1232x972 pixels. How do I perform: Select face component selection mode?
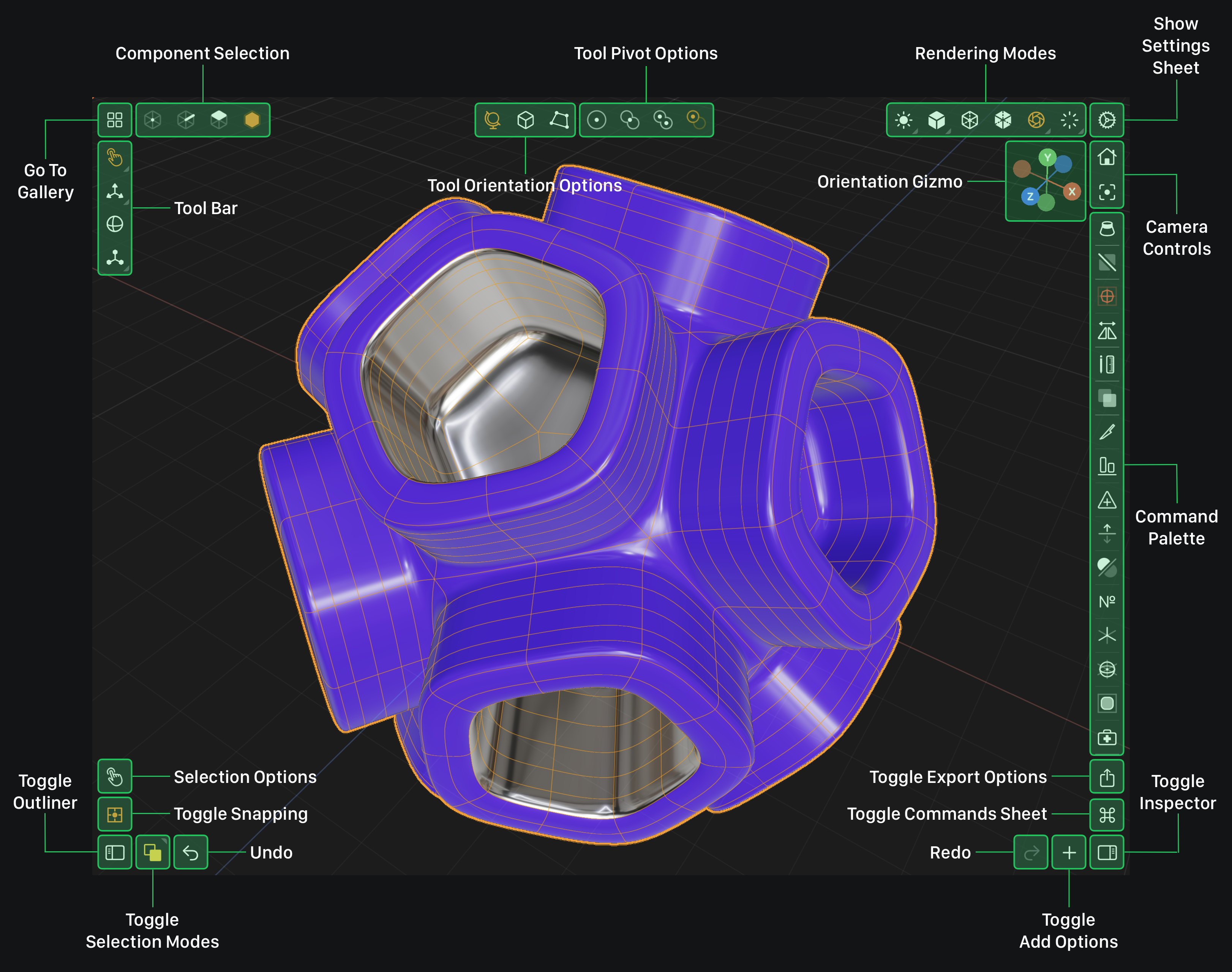pos(219,120)
